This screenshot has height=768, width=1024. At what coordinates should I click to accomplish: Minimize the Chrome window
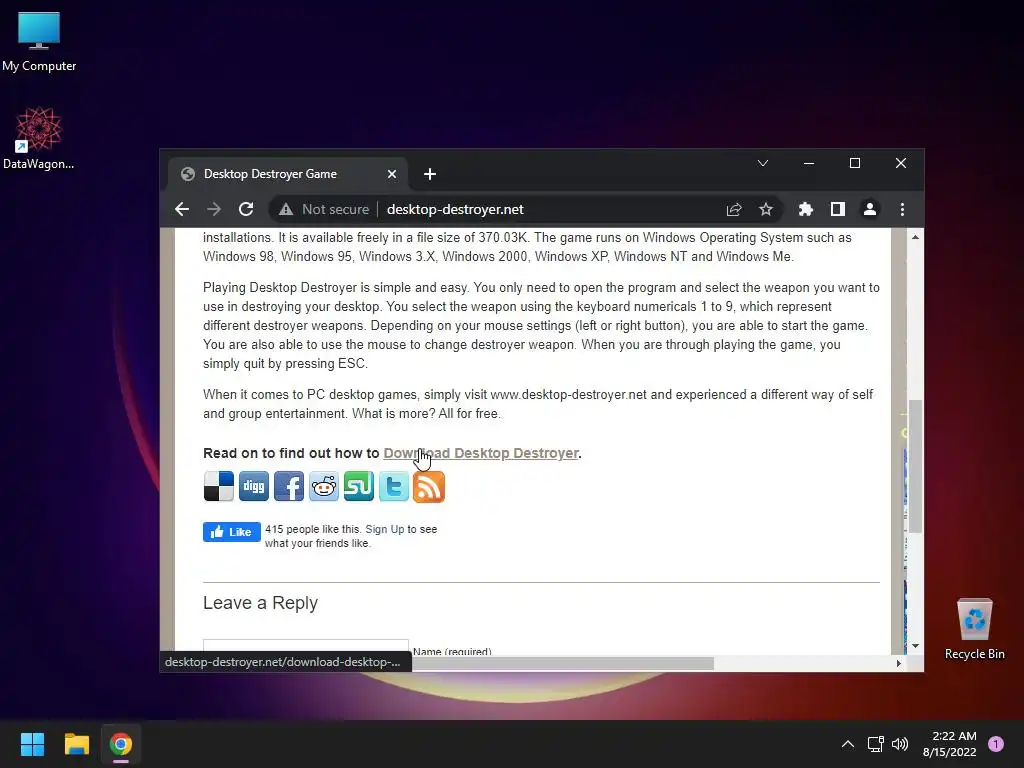[x=809, y=163]
